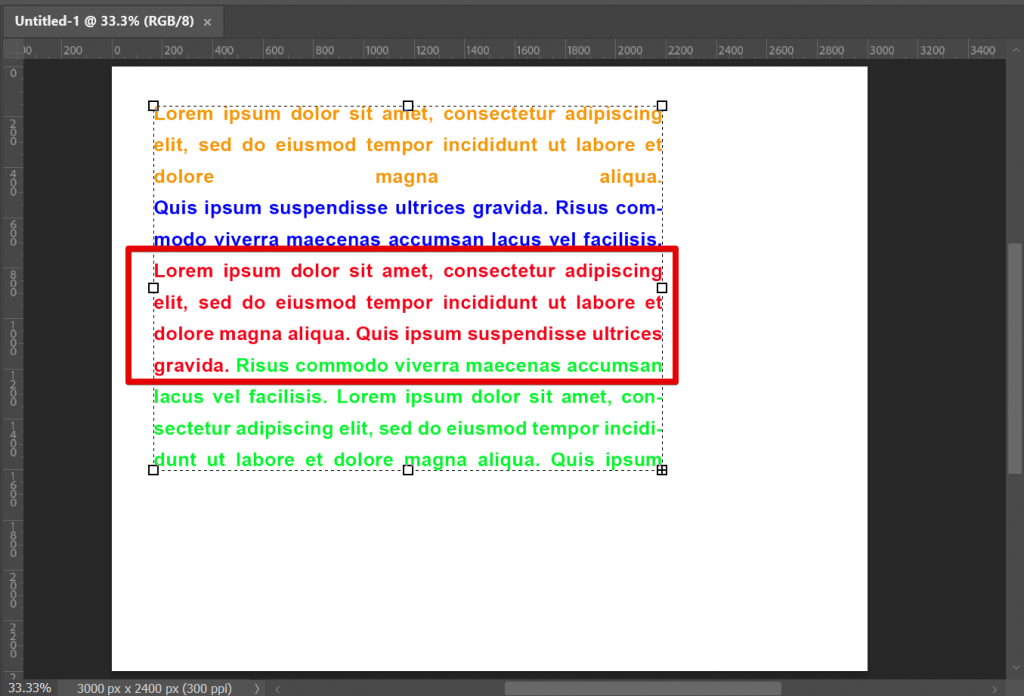Click the bottom-left transform handle

point(153,469)
